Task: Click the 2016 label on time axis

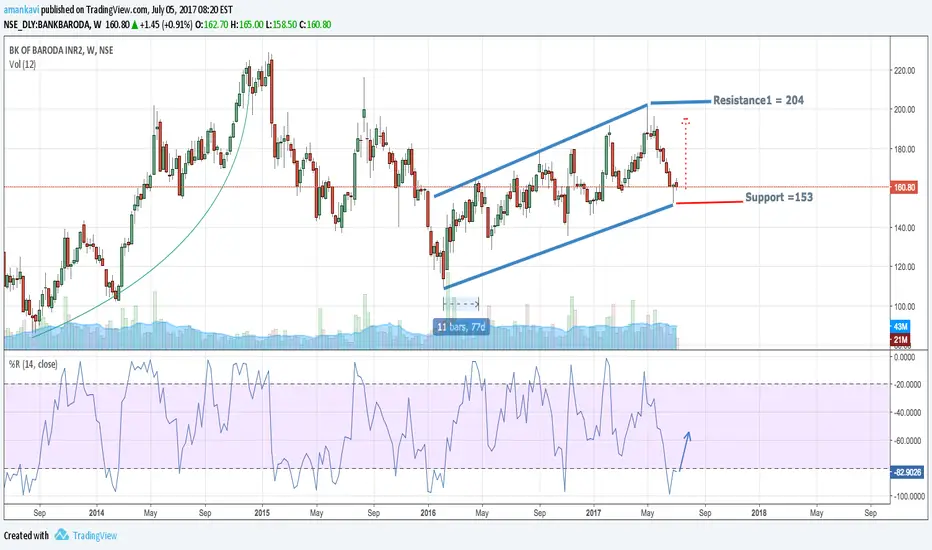Action: [428, 513]
